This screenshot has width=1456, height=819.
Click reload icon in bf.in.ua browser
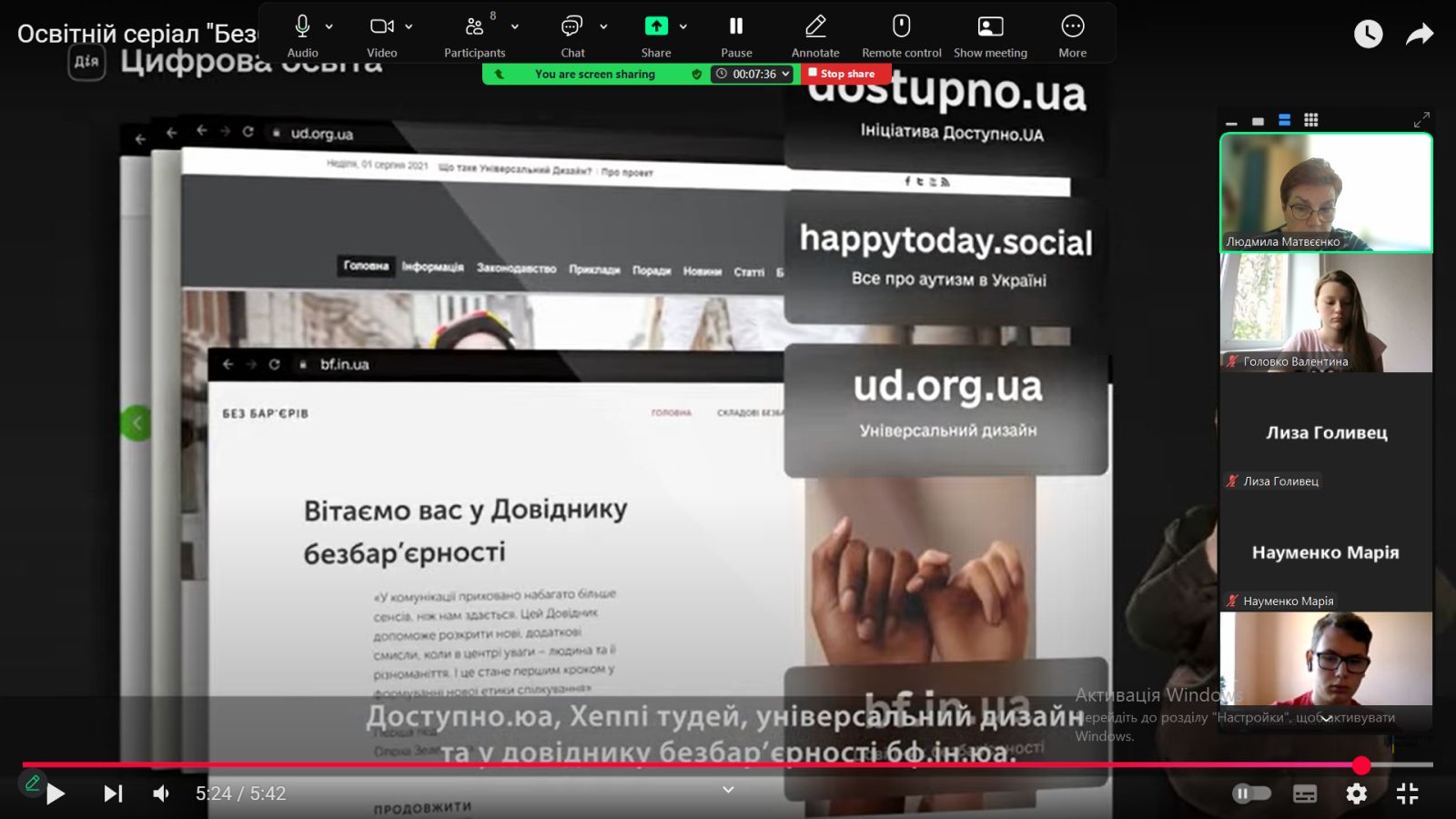[274, 364]
